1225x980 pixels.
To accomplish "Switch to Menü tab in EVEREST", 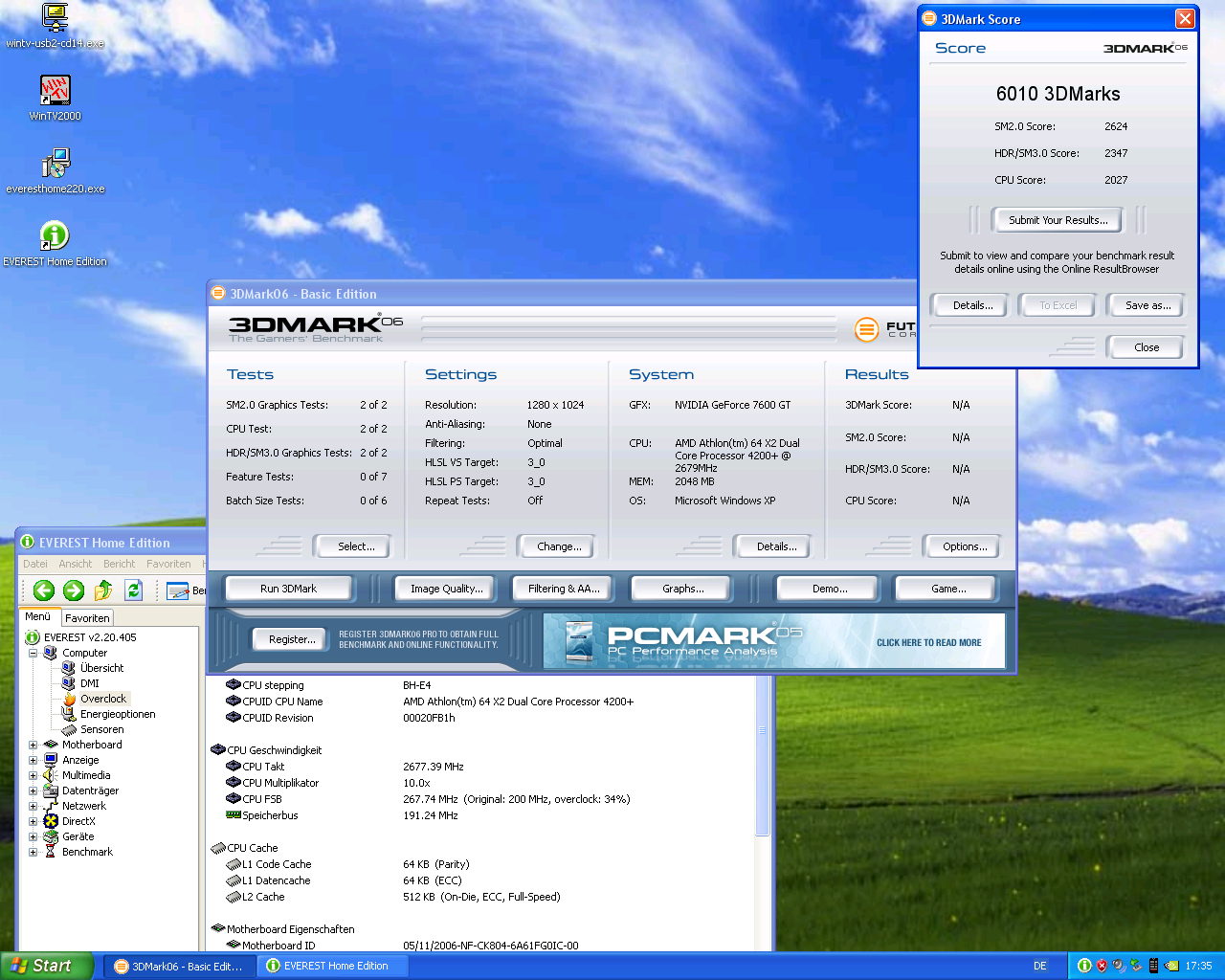I will pyautogui.click(x=38, y=616).
